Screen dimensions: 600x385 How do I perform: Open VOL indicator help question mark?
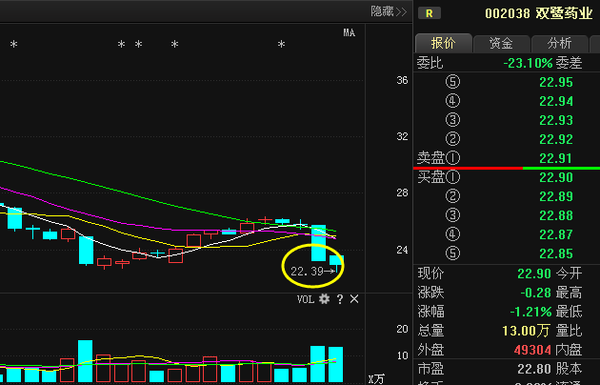[340, 299]
